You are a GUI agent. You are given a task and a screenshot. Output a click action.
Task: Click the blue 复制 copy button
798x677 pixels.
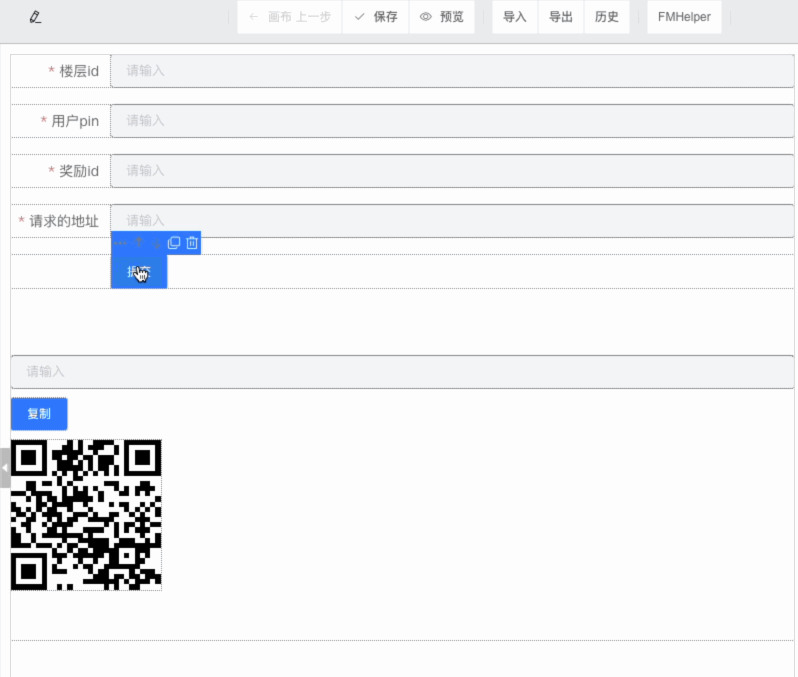(39, 414)
